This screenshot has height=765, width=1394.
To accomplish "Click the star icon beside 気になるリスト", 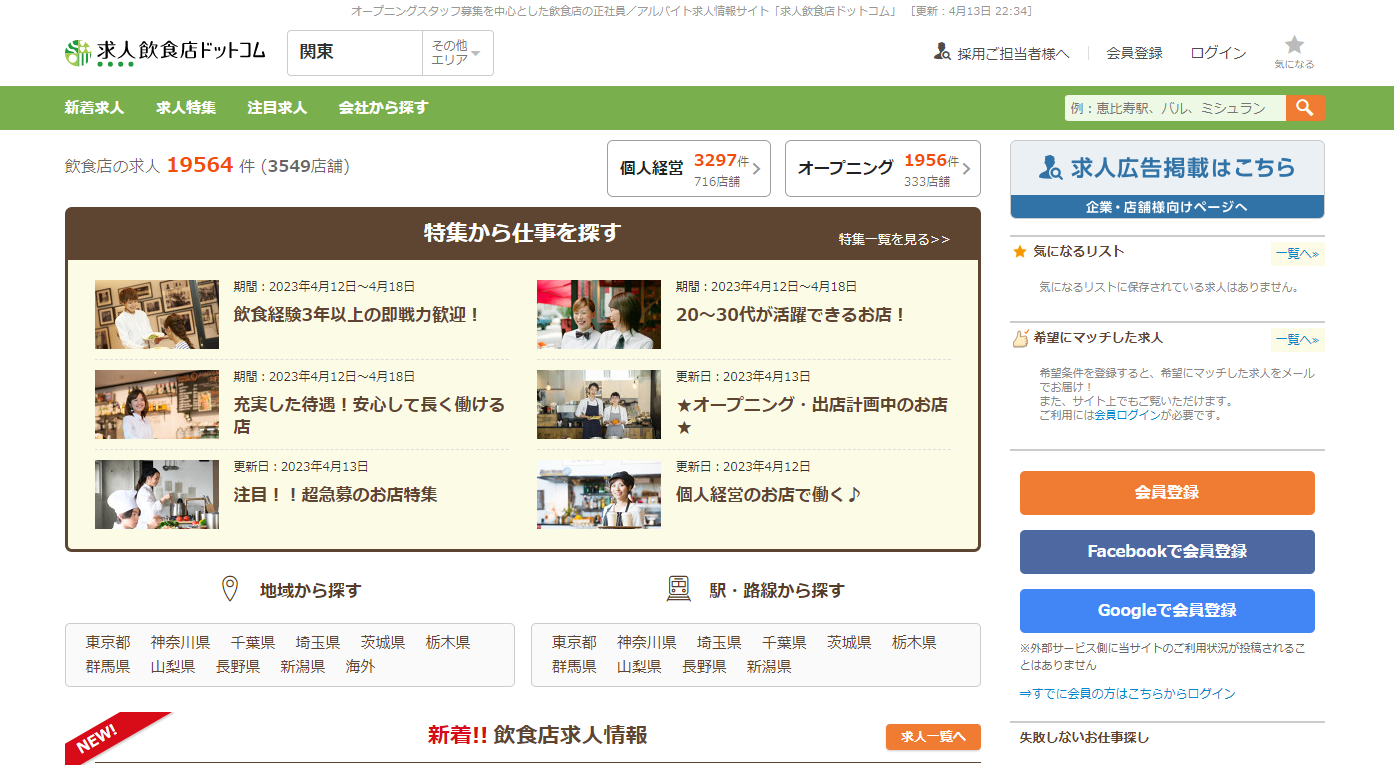I will click(x=1020, y=252).
